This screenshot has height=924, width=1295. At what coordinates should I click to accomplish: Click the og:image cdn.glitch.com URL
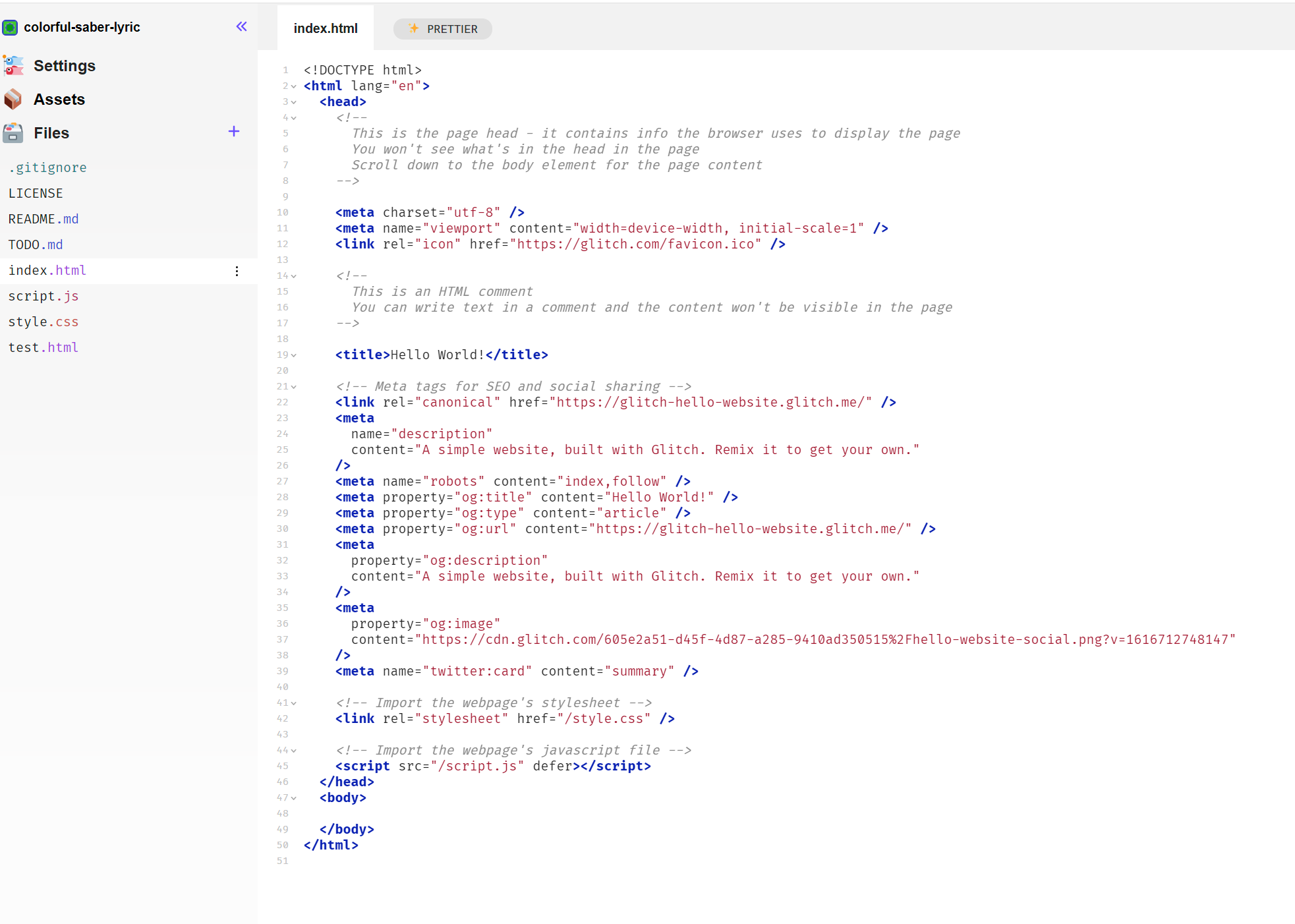(x=825, y=639)
